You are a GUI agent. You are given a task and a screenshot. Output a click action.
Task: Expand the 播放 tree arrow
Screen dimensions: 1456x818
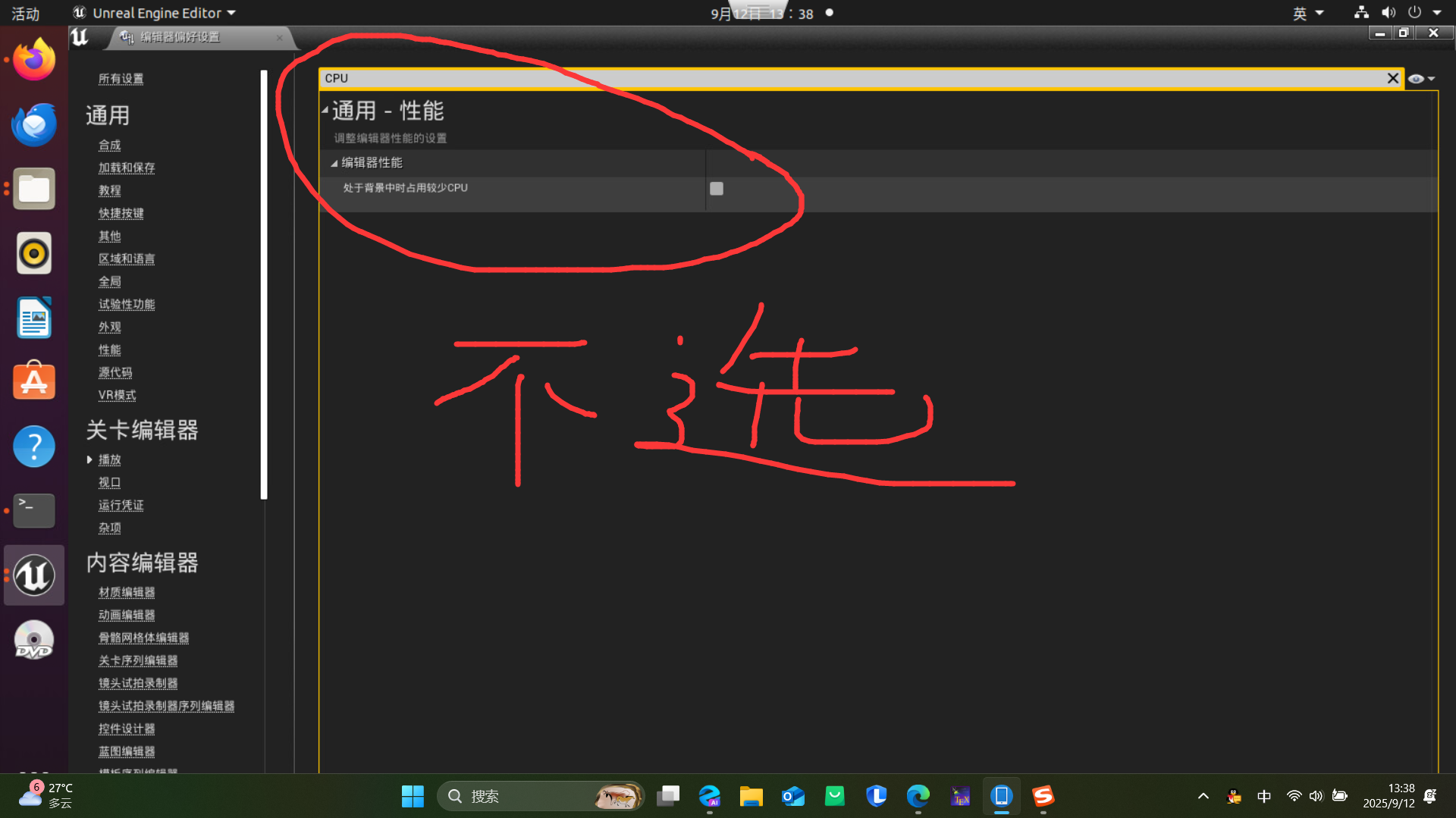click(x=89, y=459)
